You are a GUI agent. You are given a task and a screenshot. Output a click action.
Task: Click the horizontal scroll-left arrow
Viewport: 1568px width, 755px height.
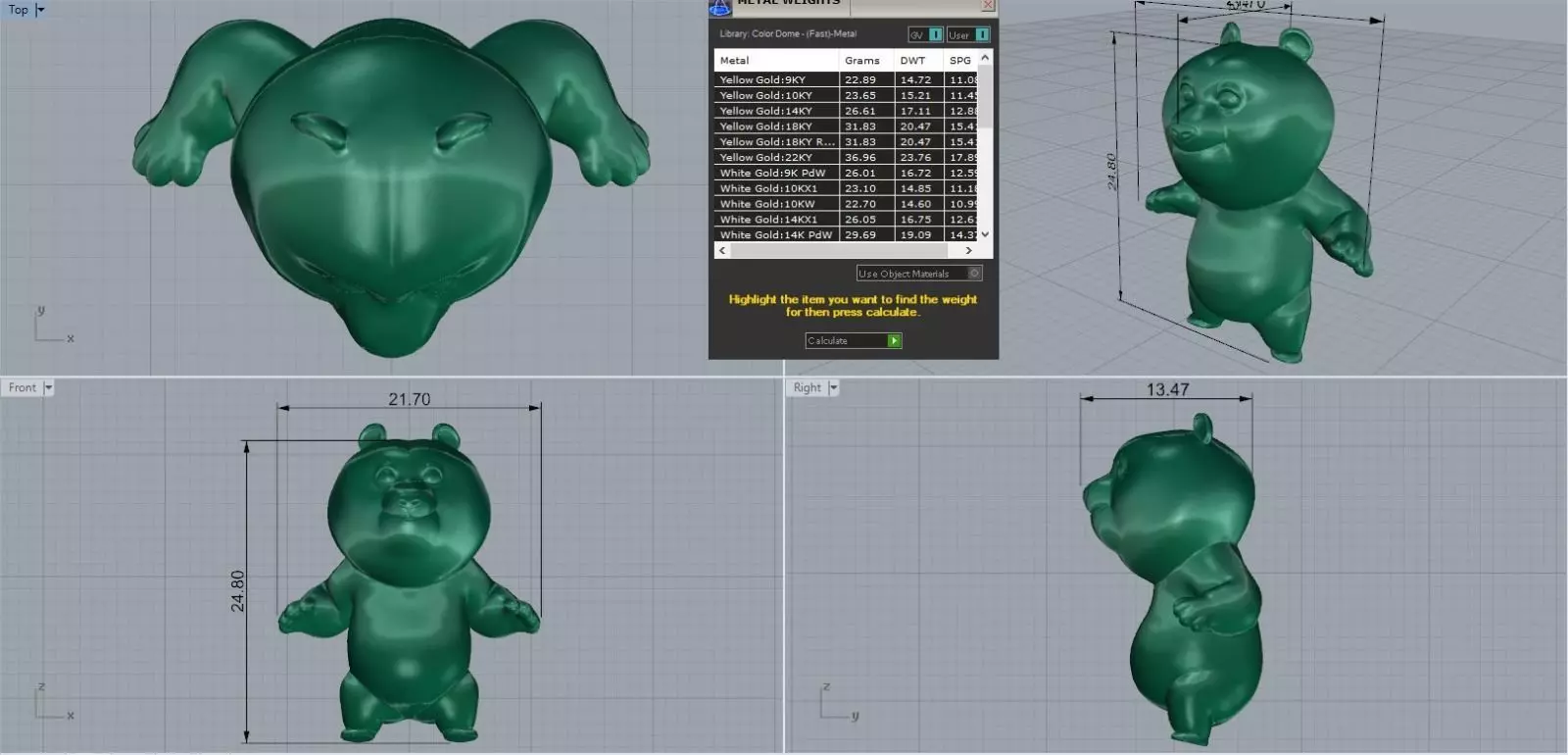(x=722, y=251)
